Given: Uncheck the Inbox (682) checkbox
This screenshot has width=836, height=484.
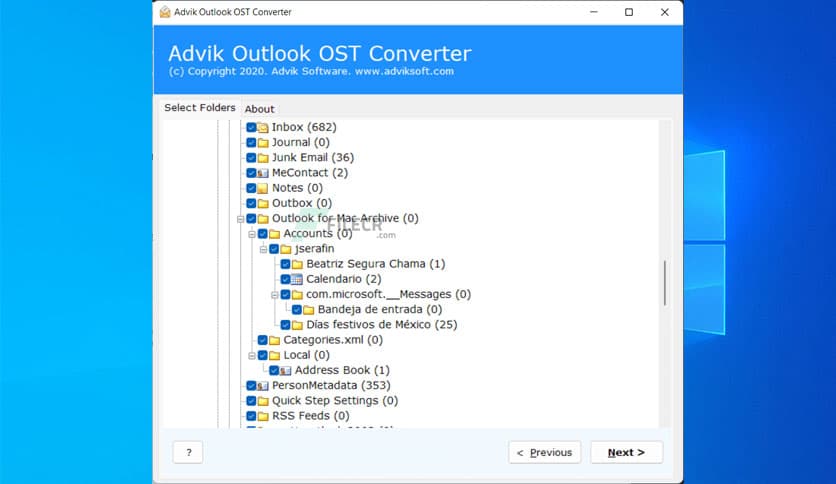Looking at the screenshot, I should click(x=251, y=127).
